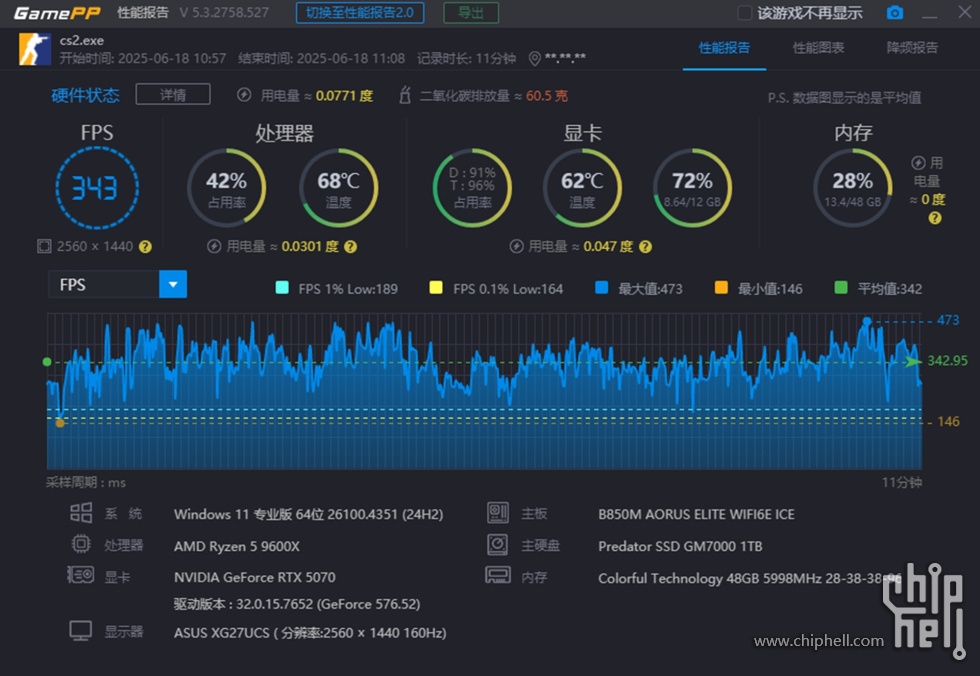This screenshot has height=676, width=980.
Task: Click the 采样周期 : ms label
Action: click(x=86, y=482)
